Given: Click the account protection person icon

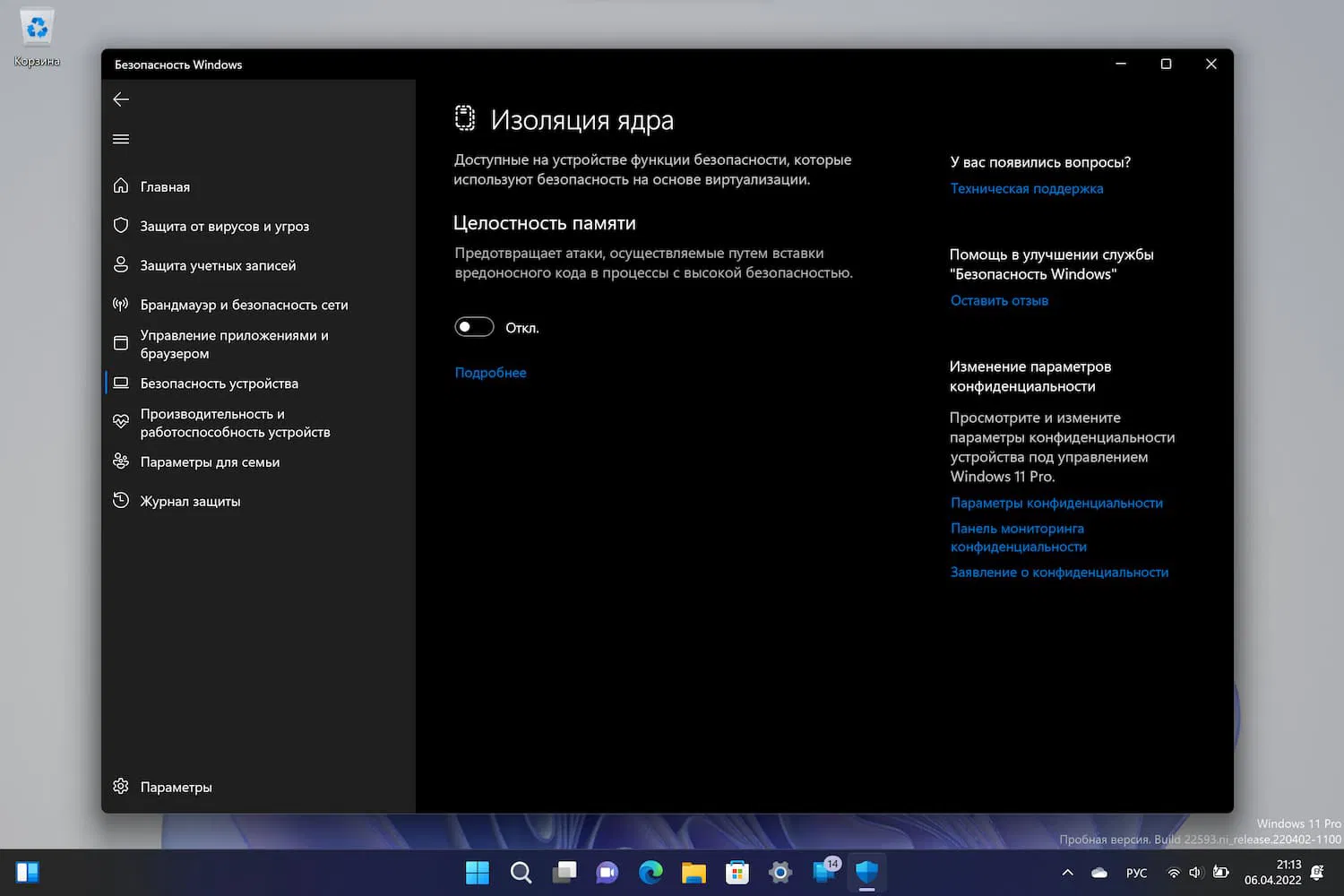Looking at the screenshot, I should pos(121,264).
